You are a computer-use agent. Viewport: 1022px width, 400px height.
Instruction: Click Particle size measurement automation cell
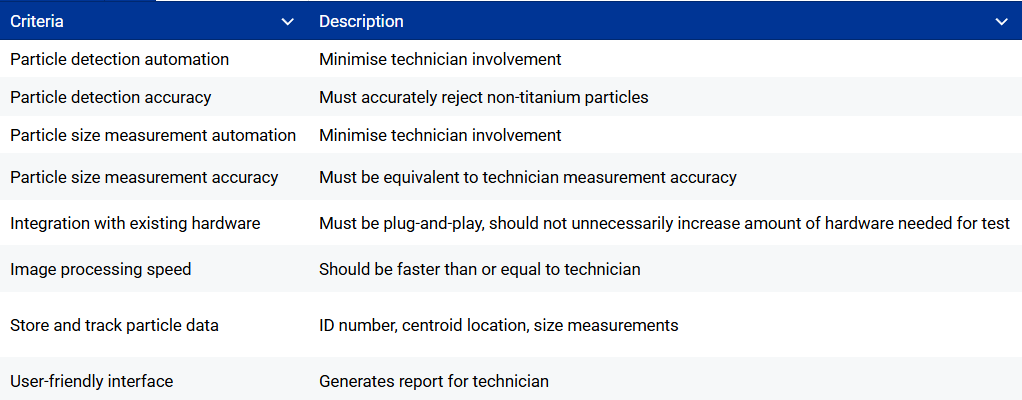point(153,135)
